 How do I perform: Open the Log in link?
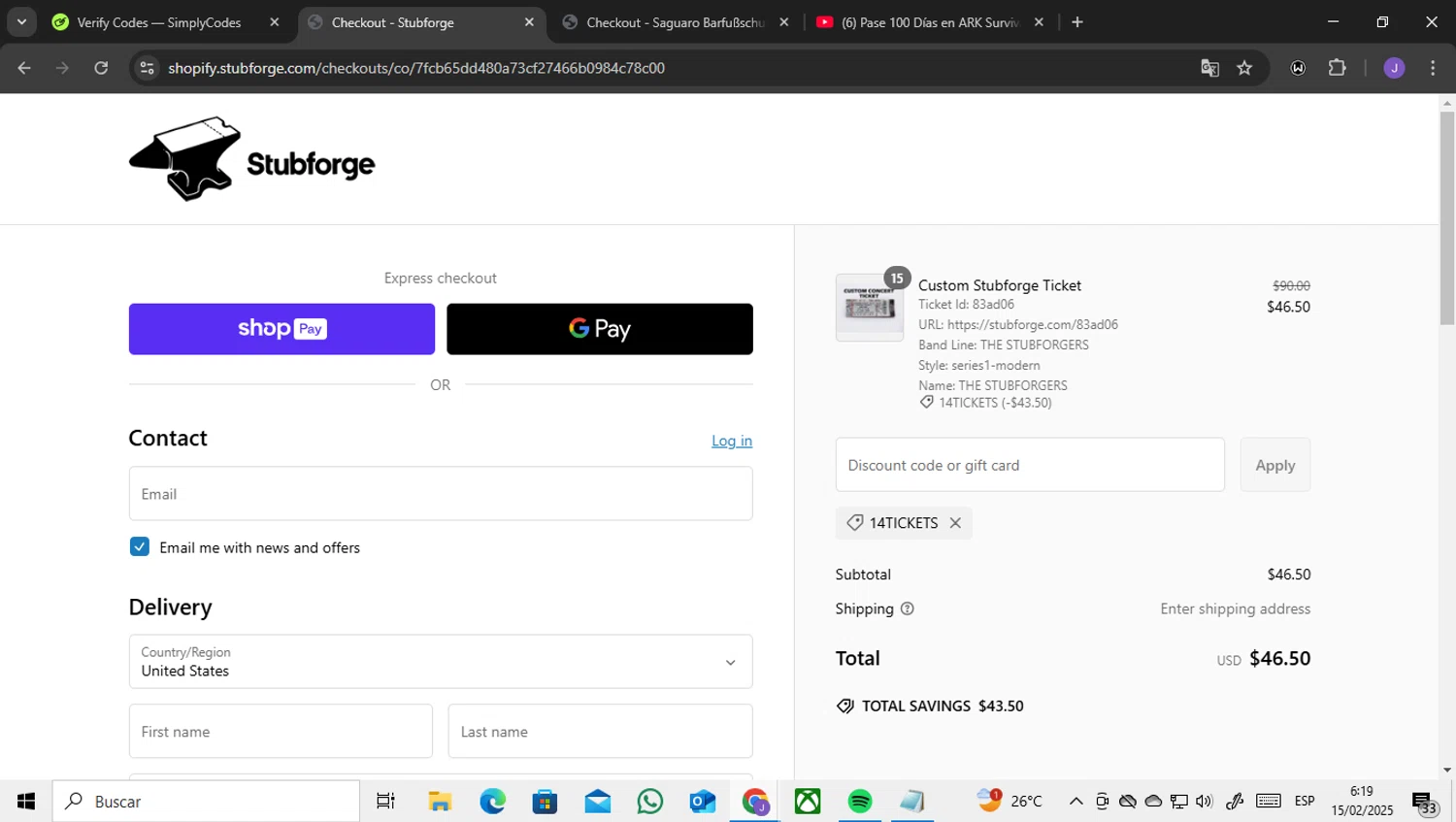732,441
